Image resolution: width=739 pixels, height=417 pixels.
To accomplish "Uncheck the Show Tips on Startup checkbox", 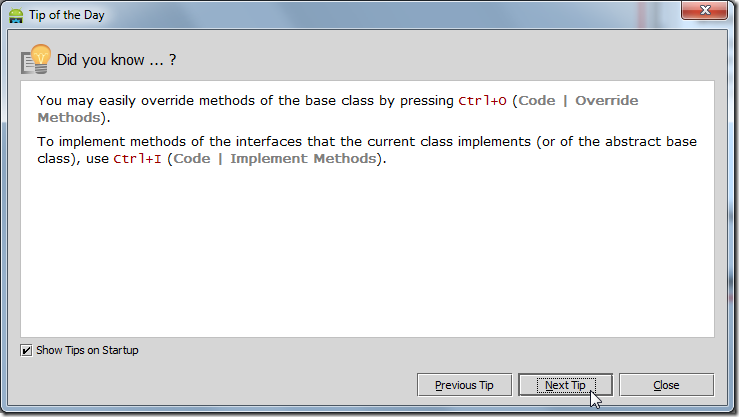I will click(x=27, y=351).
